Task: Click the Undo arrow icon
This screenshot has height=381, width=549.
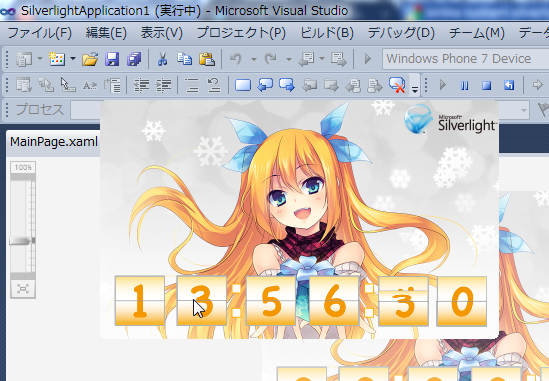Action: click(x=236, y=59)
